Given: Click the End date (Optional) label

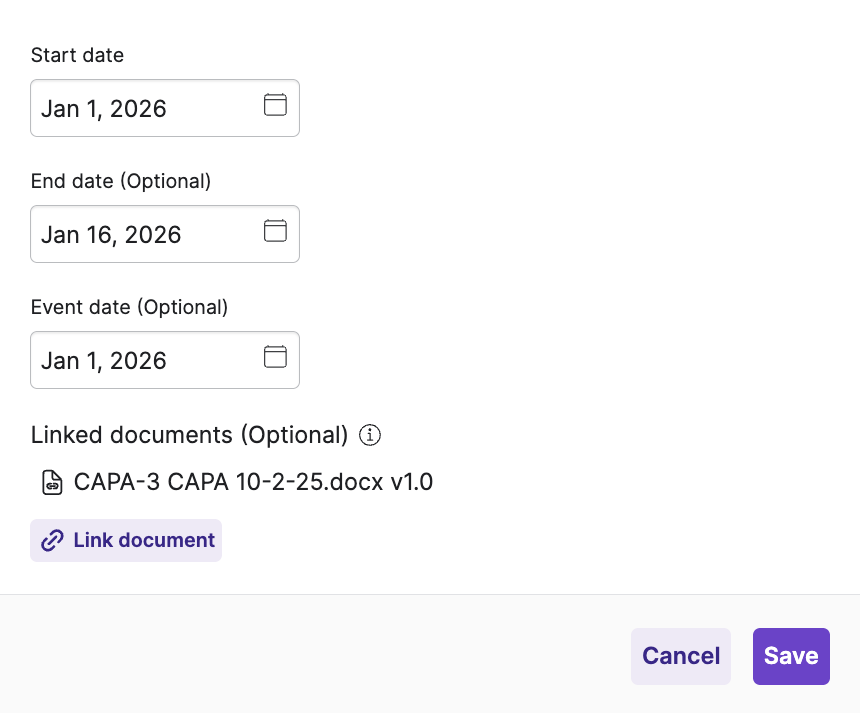Looking at the screenshot, I should pos(121,181).
